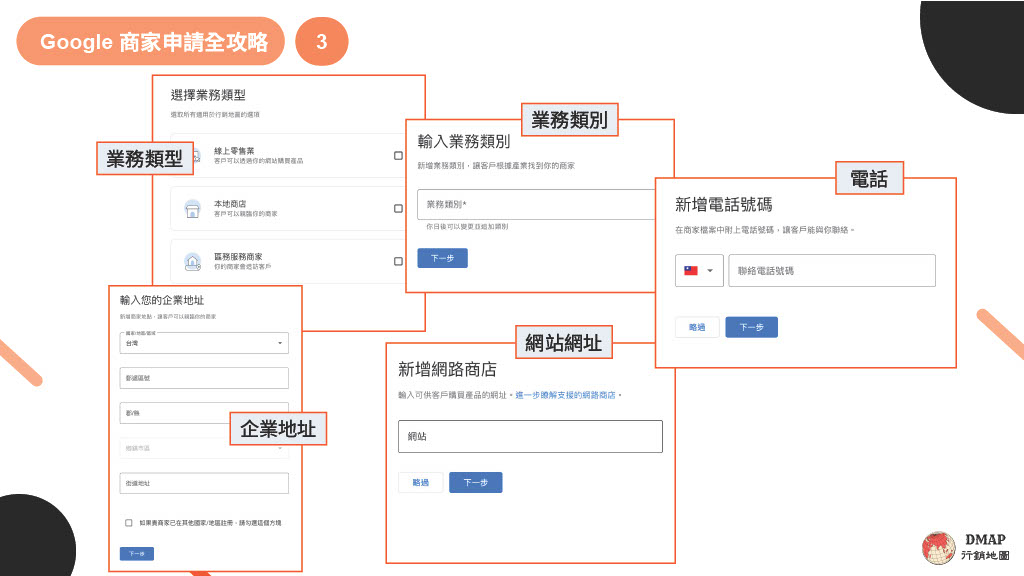Open the 台灣 country dropdown
The image size is (1024, 576).
(x=204, y=343)
